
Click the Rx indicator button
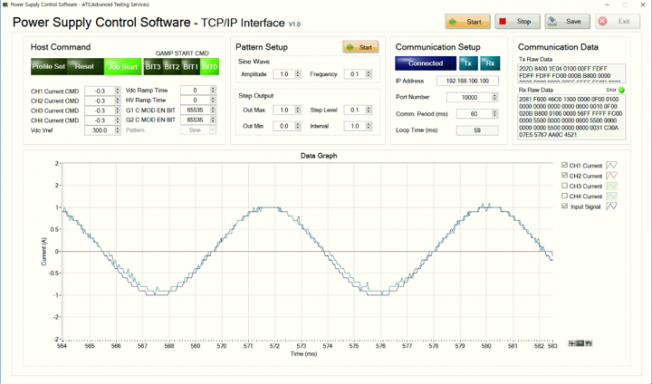[490, 63]
